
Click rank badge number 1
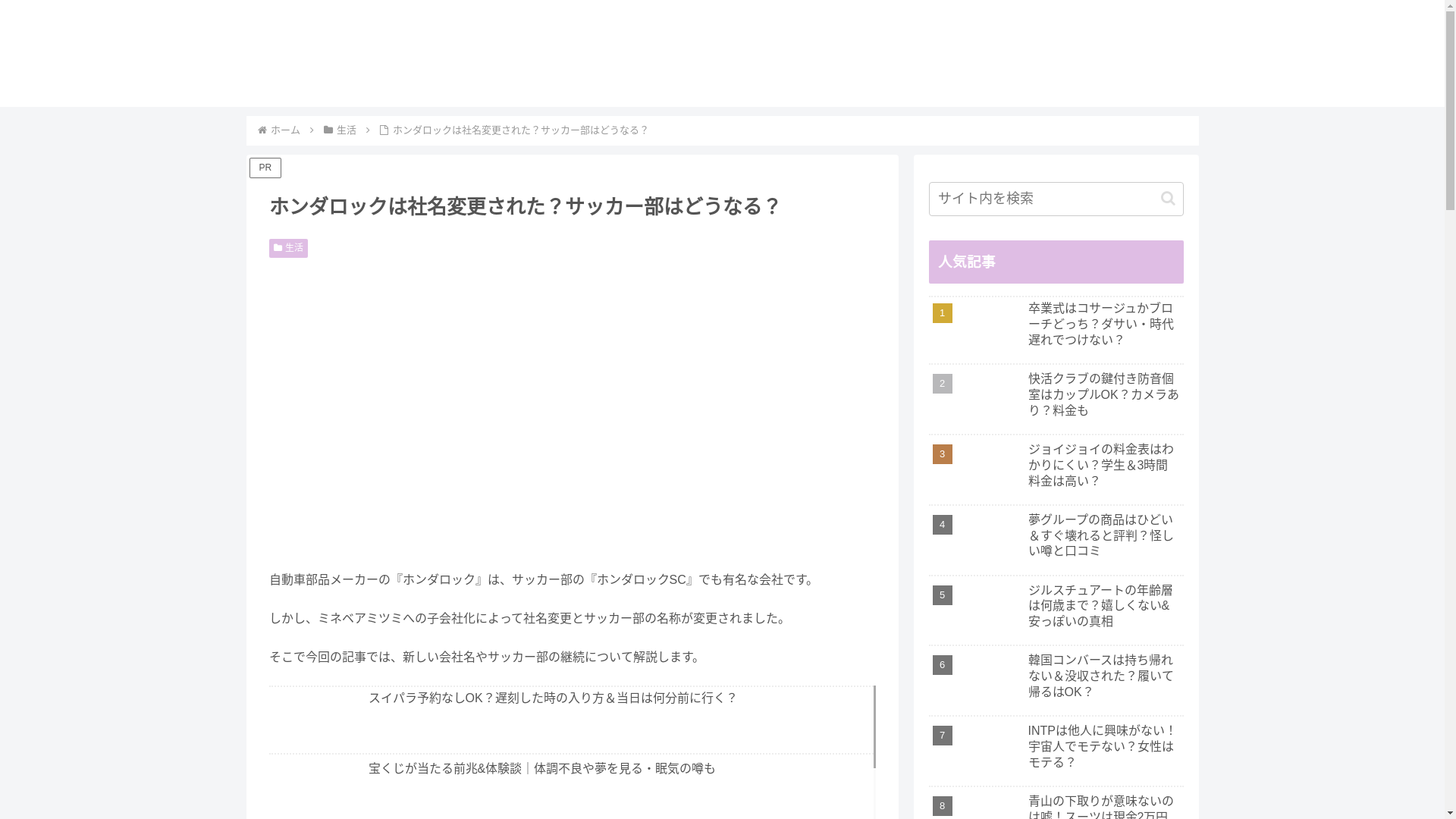point(942,313)
